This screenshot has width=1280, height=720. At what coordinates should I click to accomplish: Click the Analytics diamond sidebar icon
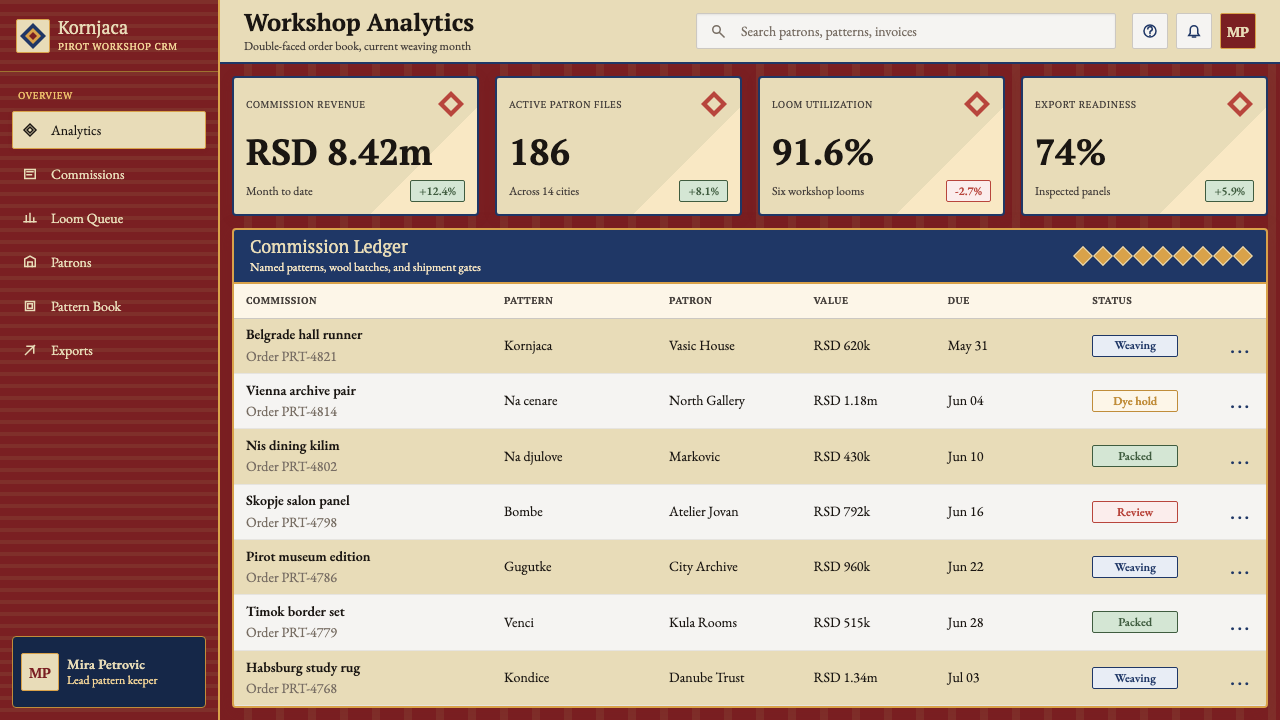30,130
